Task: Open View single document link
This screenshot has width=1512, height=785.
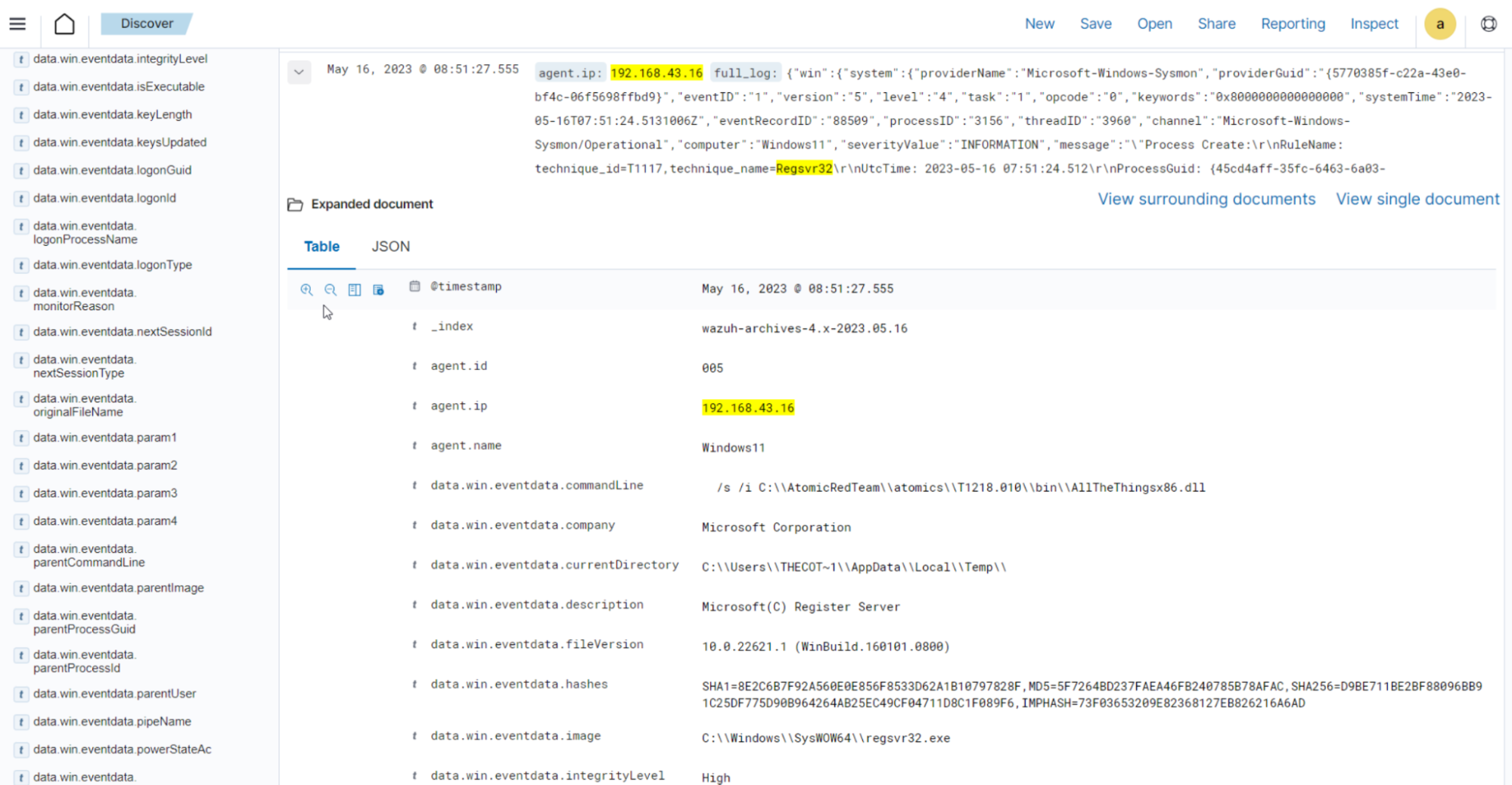Action: [1417, 199]
